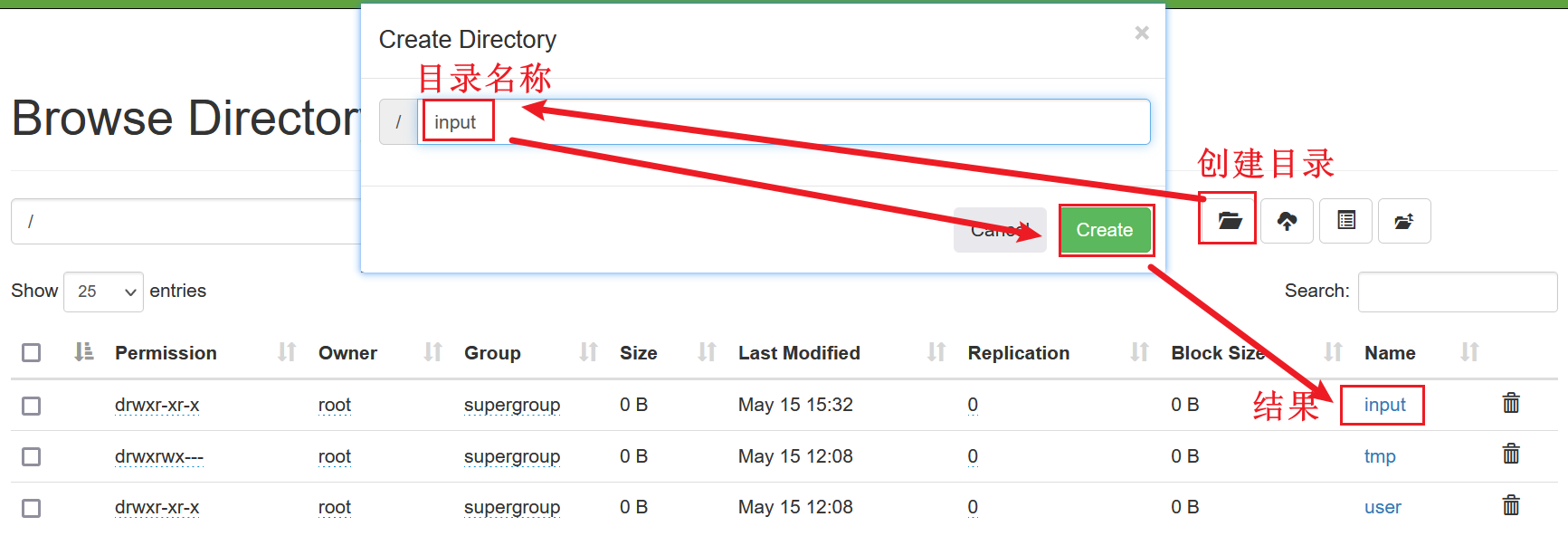Click the Block Size column header text
Viewport: 1568px width, 536px height.
coord(1218,353)
